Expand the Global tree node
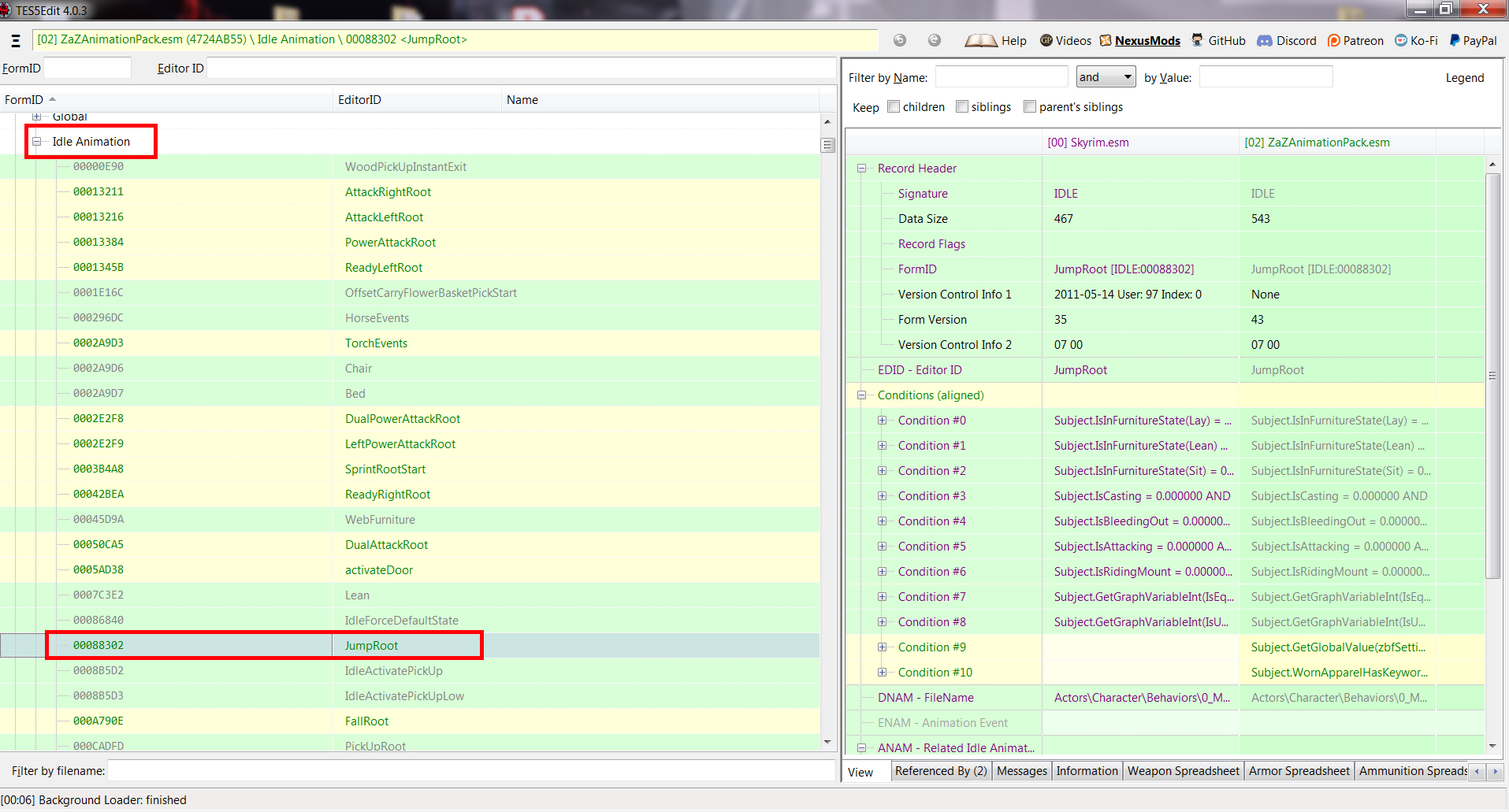The image size is (1509, 812). point(36,117)
